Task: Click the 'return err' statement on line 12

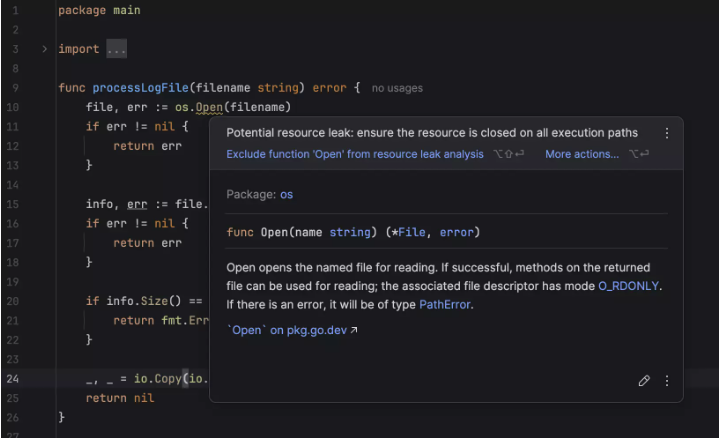Action: (x=148, y=146)
